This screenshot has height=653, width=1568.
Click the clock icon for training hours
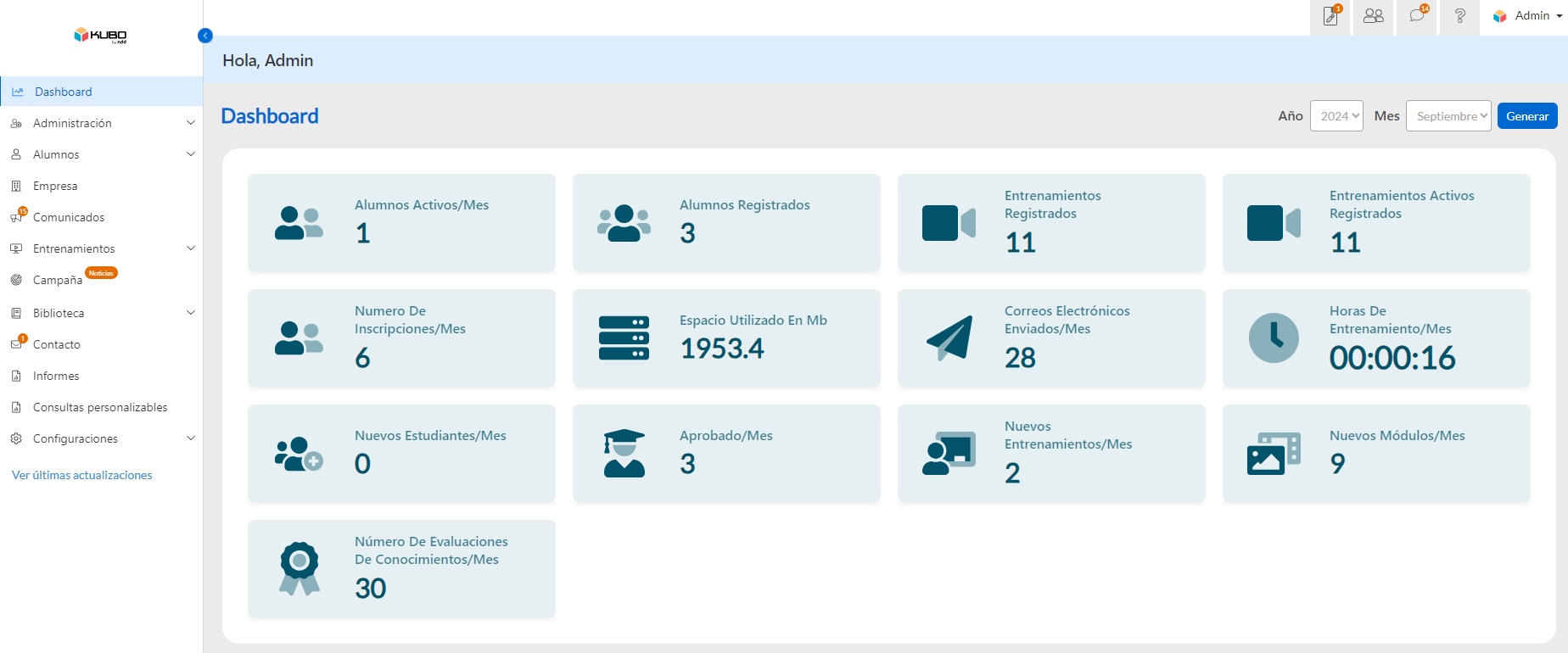(x=1274, y=338)
